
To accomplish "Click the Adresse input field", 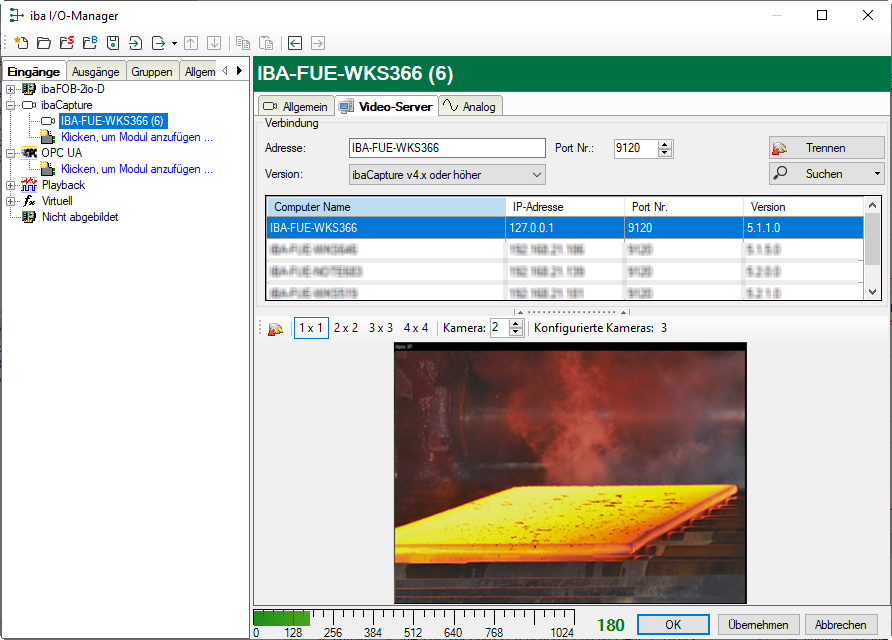I will 446,148.
